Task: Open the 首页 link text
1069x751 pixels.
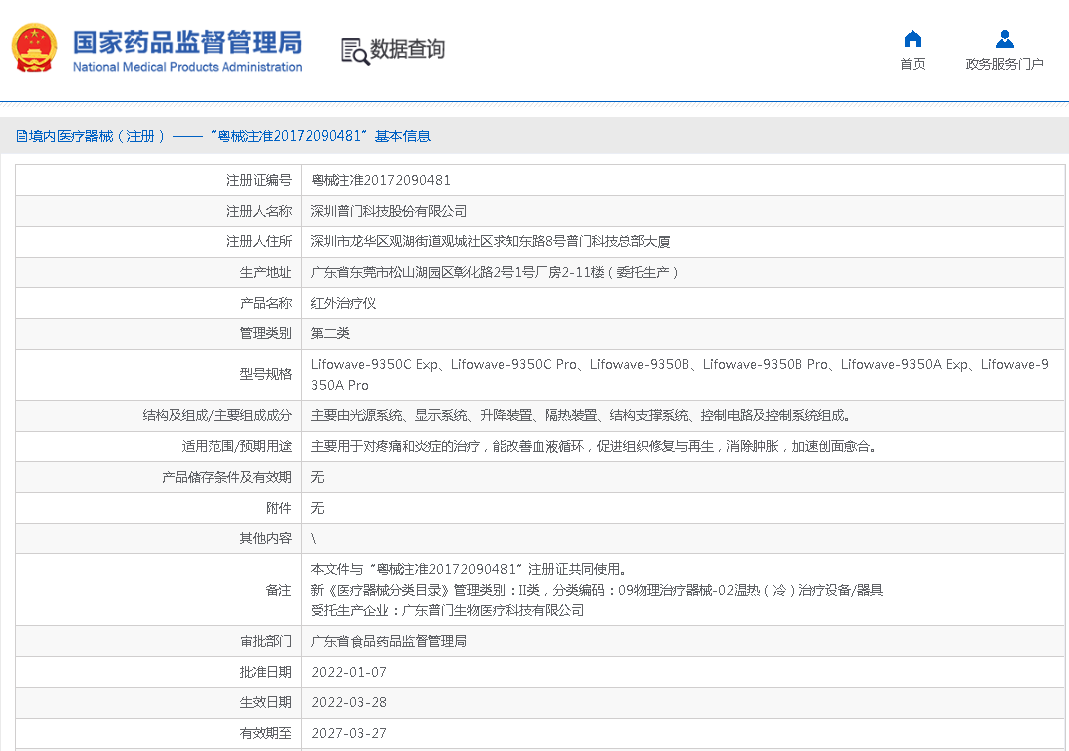Action: (912, 64)
